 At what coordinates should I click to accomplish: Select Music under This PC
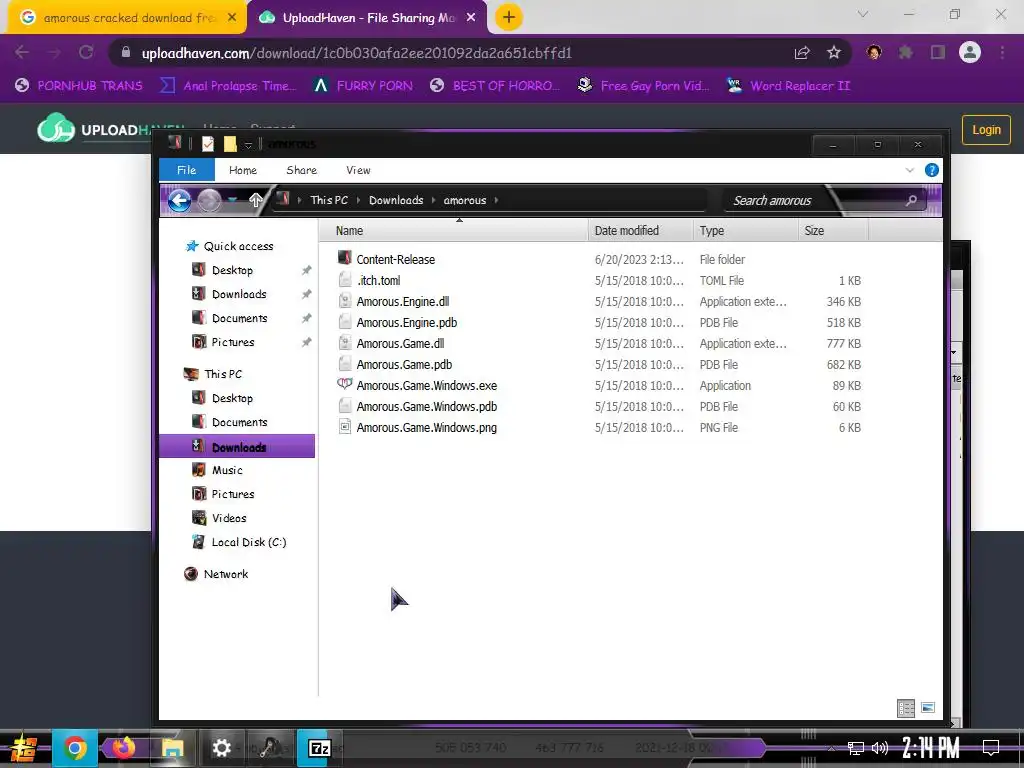point(217,470)
